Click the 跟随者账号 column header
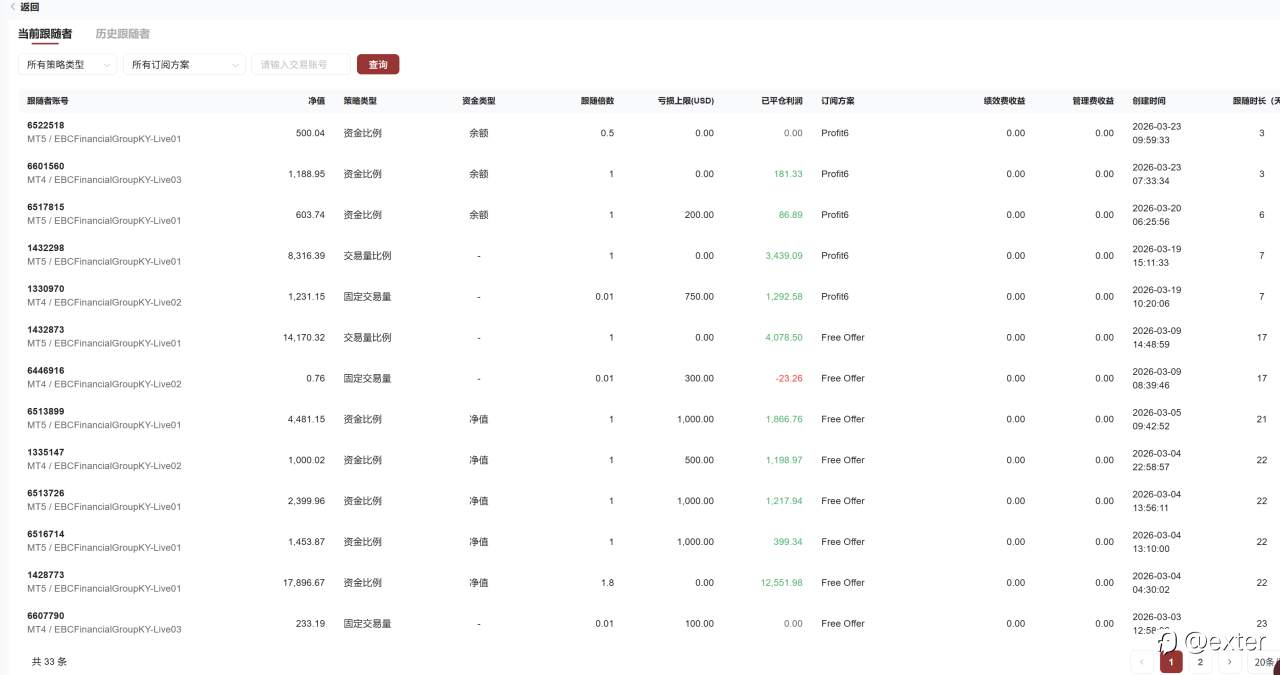Image resolution: width=1280 pixels, height=675 pixels. click(48, 101)
